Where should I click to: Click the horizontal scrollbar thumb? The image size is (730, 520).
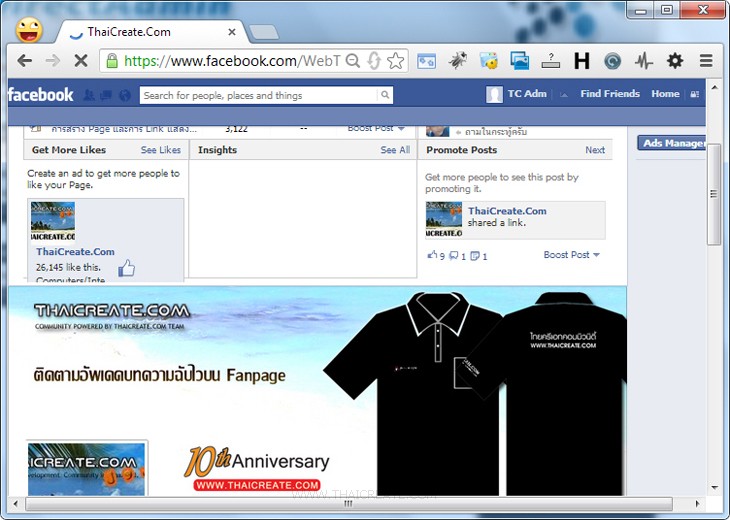click(349, 503)
